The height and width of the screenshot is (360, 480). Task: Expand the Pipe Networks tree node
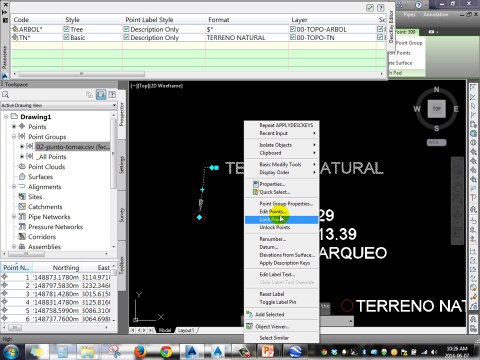(x=14, y=217)
